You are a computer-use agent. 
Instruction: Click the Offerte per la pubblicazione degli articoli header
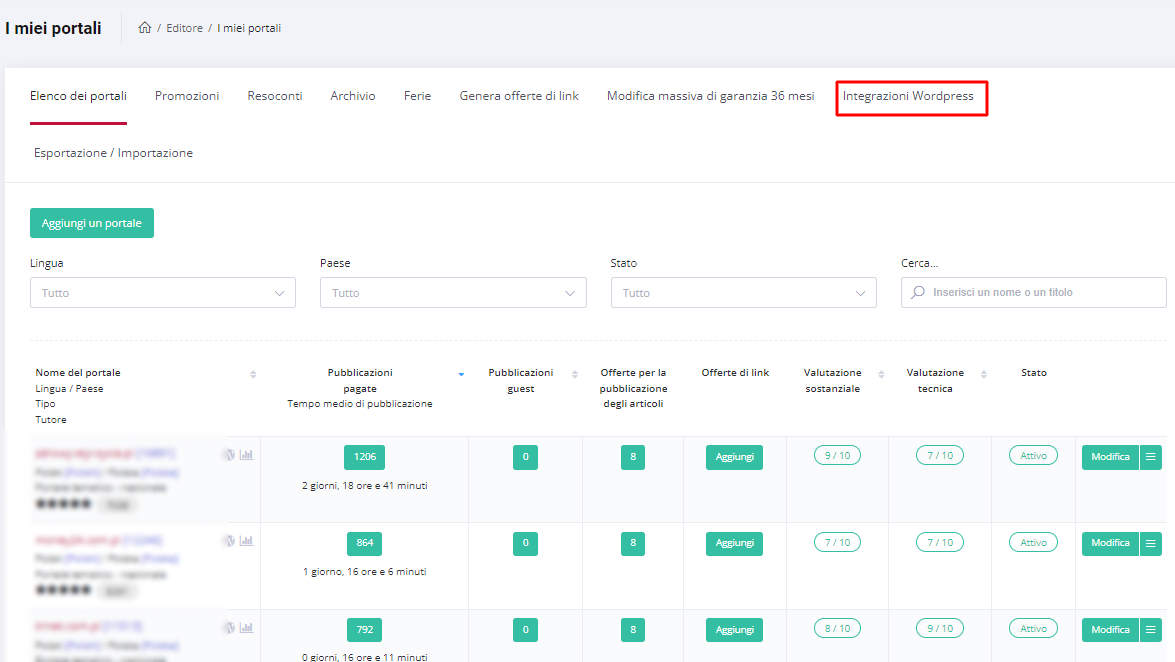633,388
